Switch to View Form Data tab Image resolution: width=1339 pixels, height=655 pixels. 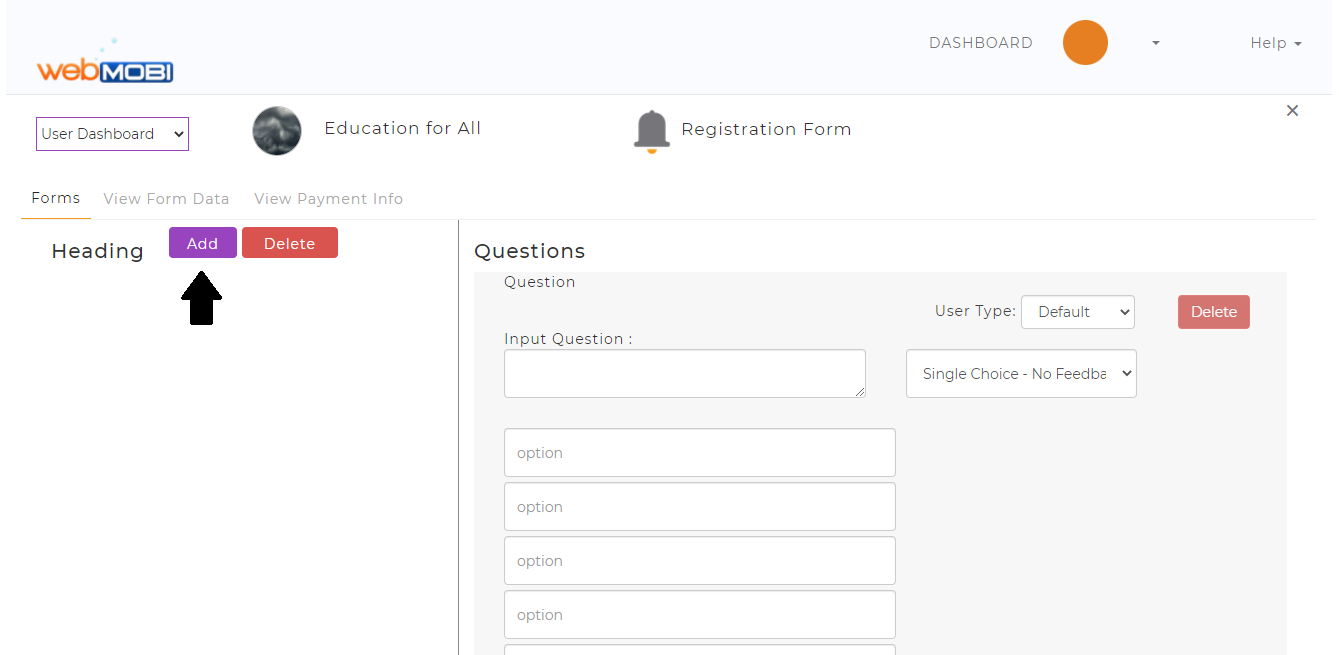166,199
